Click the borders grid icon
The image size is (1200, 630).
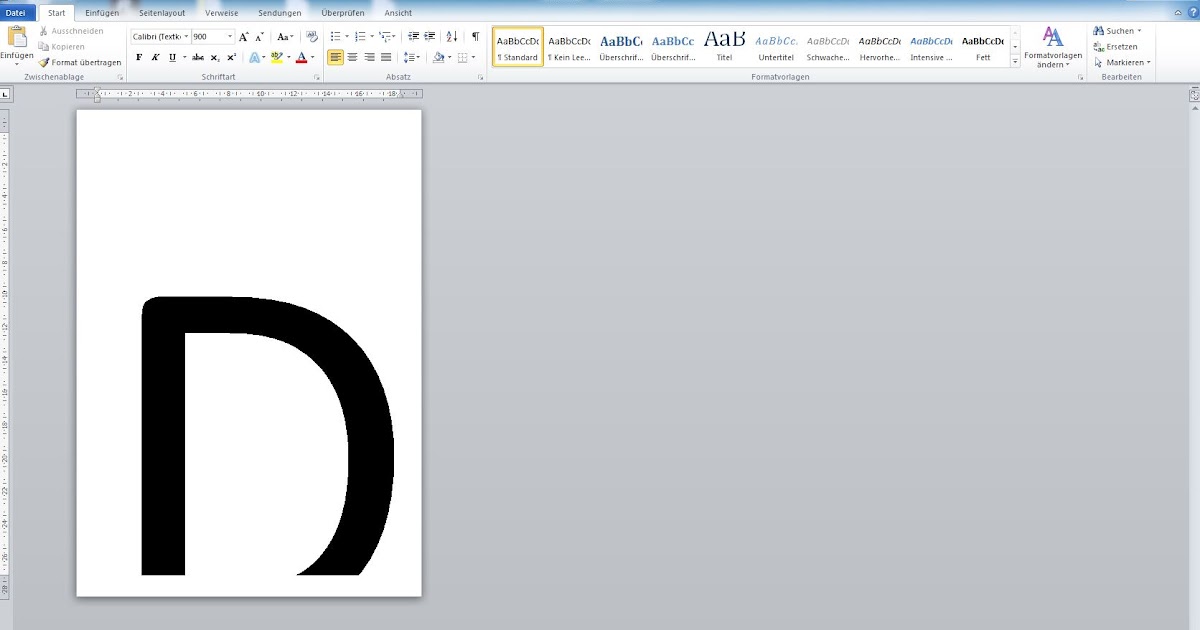[463, 58]
